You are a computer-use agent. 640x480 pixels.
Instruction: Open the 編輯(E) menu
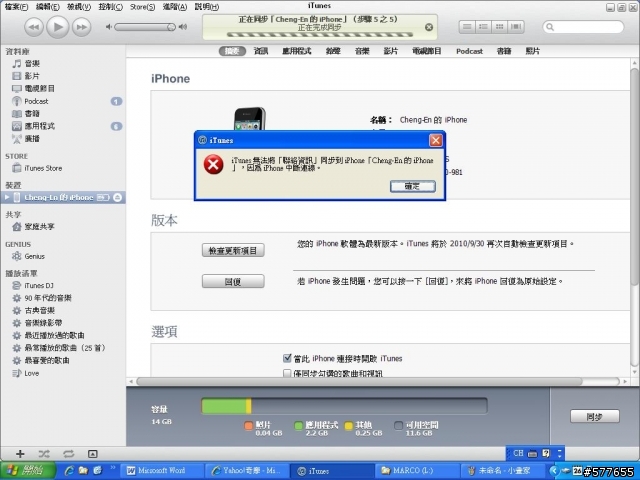click(x=47, y=7)
